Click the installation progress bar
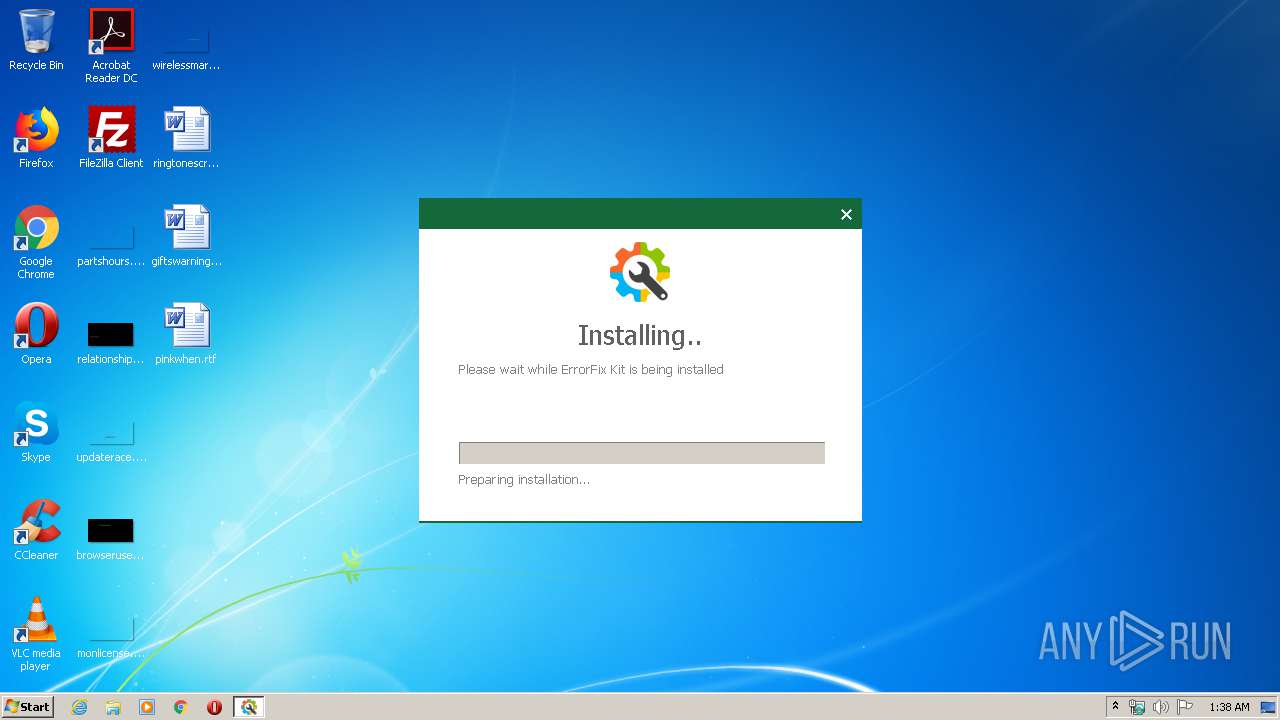This screenshot has width=1280, height=720. (x=641, y=453)
